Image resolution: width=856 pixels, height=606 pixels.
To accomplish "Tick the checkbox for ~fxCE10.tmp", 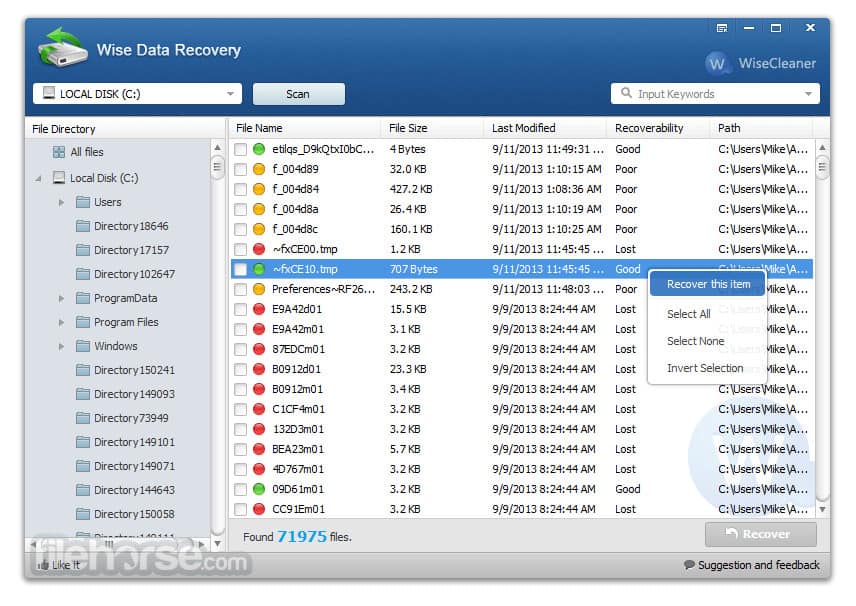I will 240,269.
